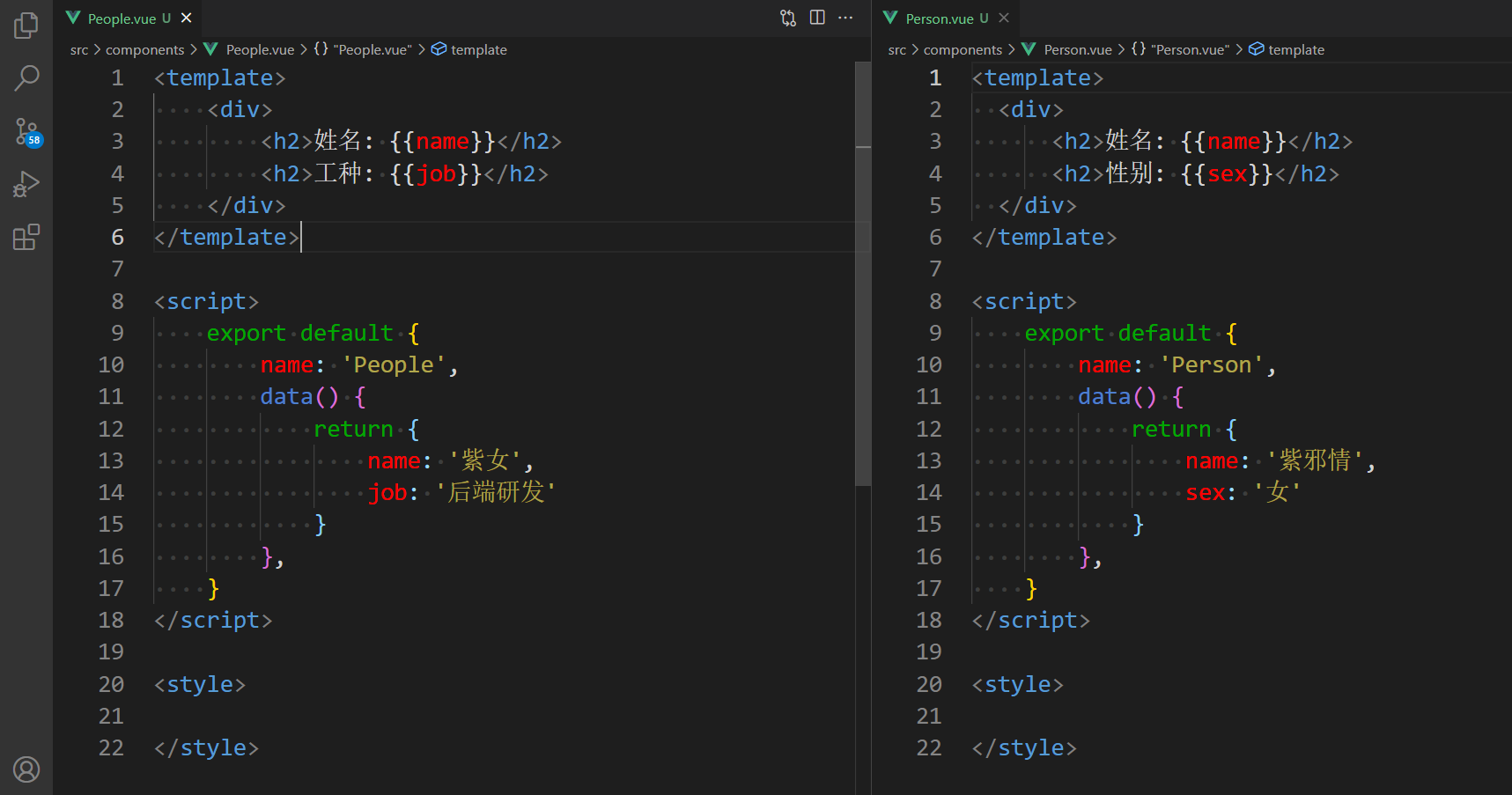Switch to the Person.vue tab
Screen dimensions: 1512x795
tap(948, 18)
